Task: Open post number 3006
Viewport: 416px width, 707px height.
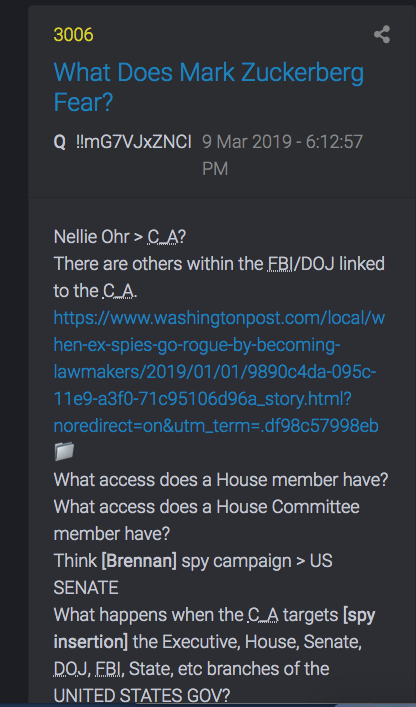Action: pos(73,35)
